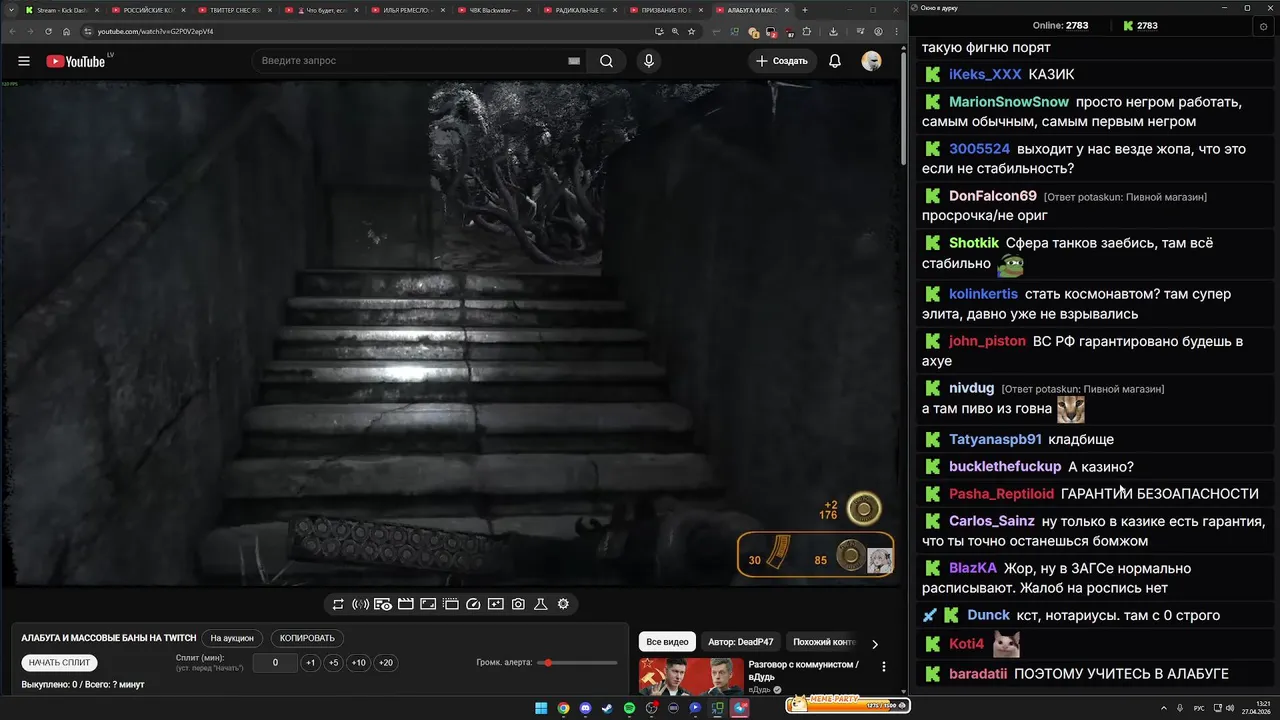Open the MEME PARTY overlay widget
Image resolution: width=1280 pixels, height=720 pixels.
tap(846, 704)
